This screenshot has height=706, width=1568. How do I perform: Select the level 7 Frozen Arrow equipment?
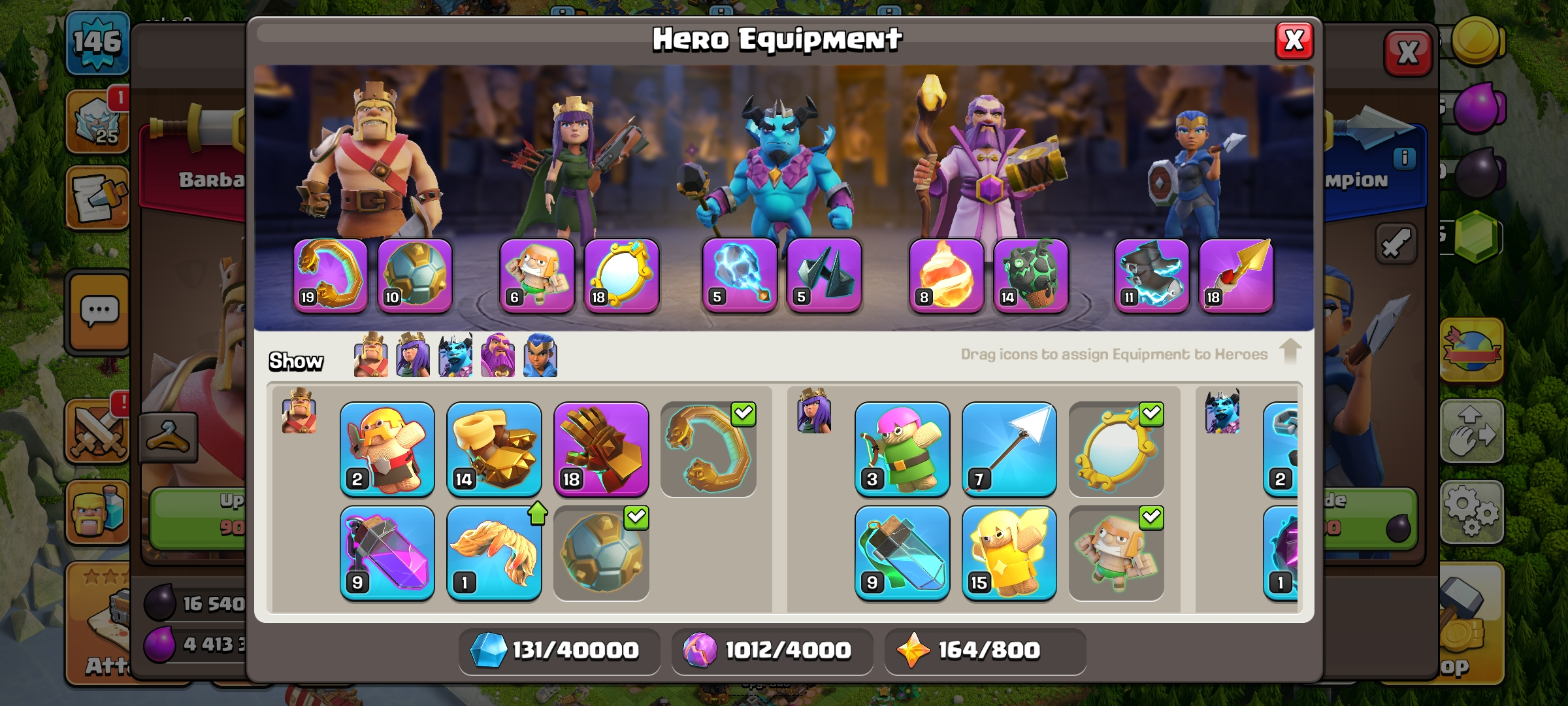click(1009, 449)
